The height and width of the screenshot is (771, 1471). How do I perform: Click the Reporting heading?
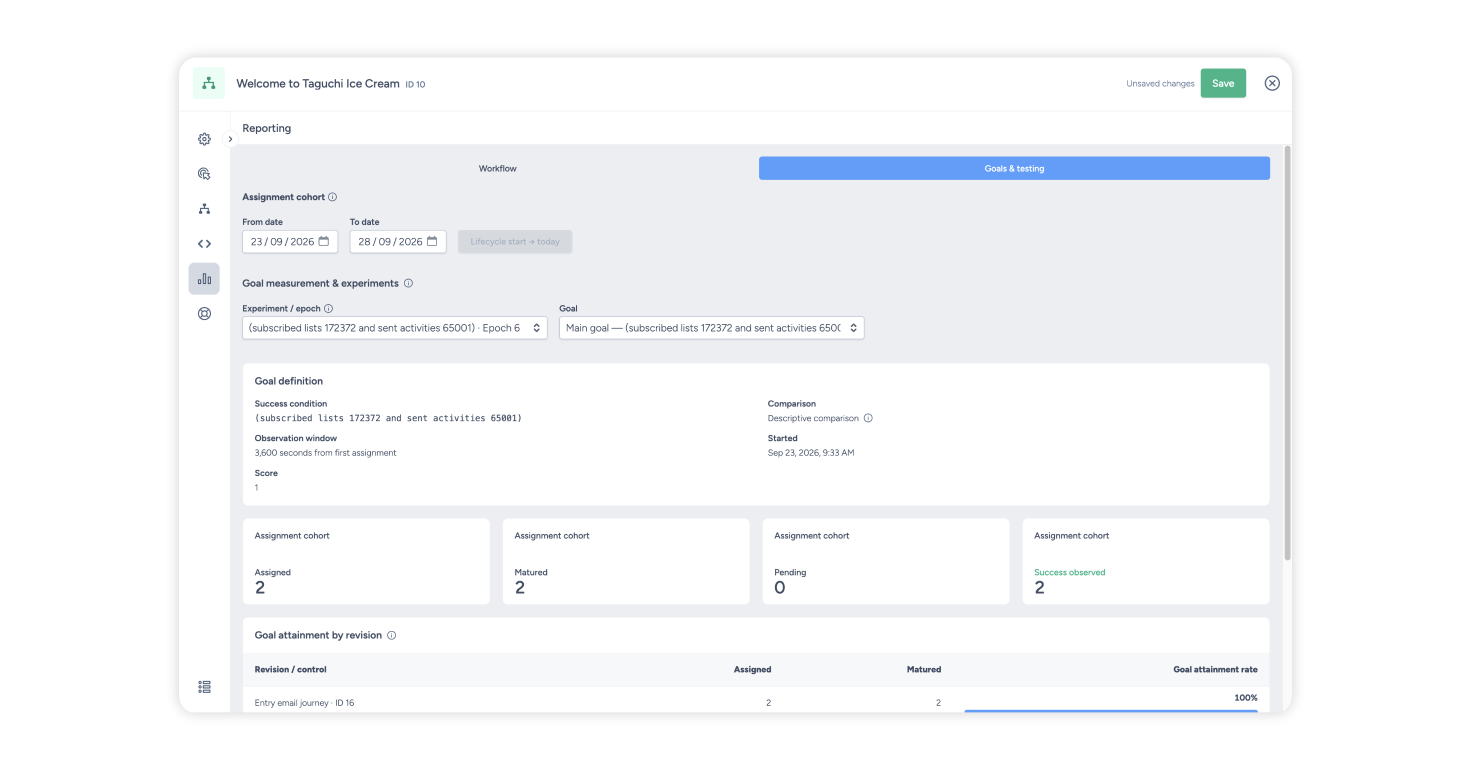[x=267, y=128]
